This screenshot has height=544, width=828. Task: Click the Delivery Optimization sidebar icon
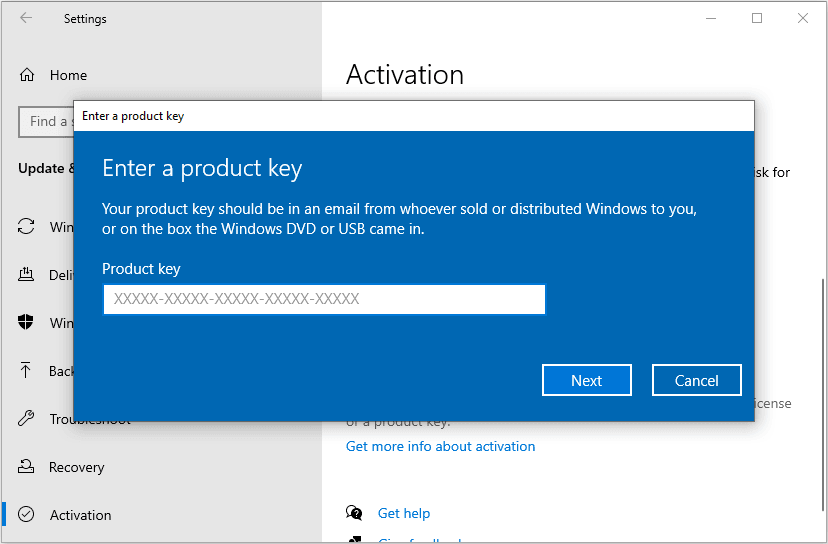[27, 275]
